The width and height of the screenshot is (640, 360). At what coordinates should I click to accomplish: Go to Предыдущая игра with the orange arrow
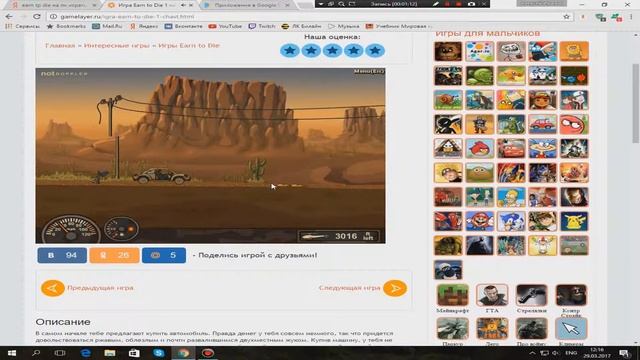[53, 288]
